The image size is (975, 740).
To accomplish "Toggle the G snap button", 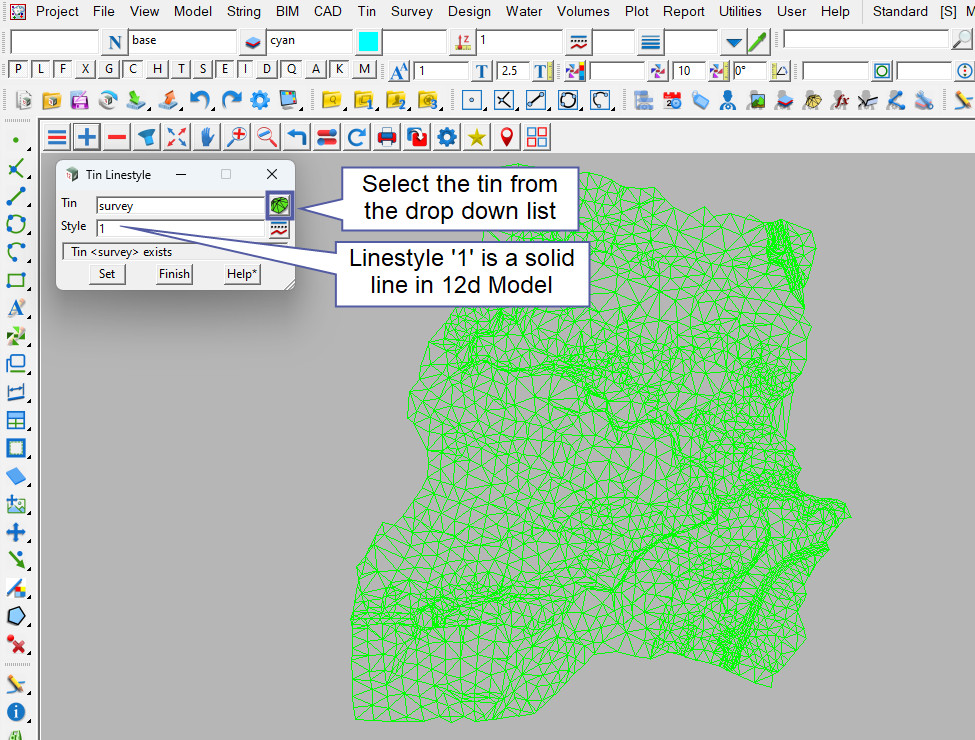I will [107, 69].
